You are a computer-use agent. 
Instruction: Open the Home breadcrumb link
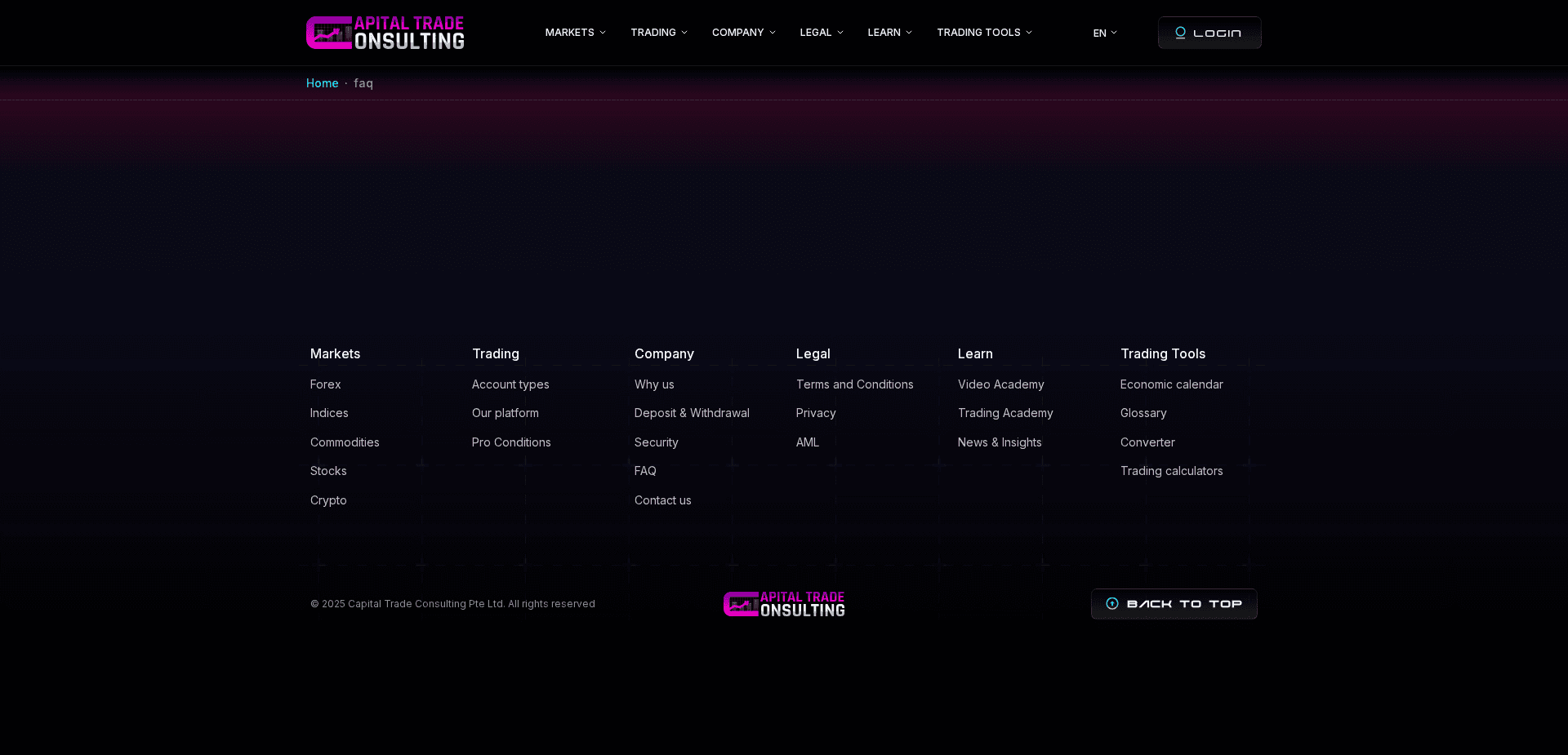point(322,83)
